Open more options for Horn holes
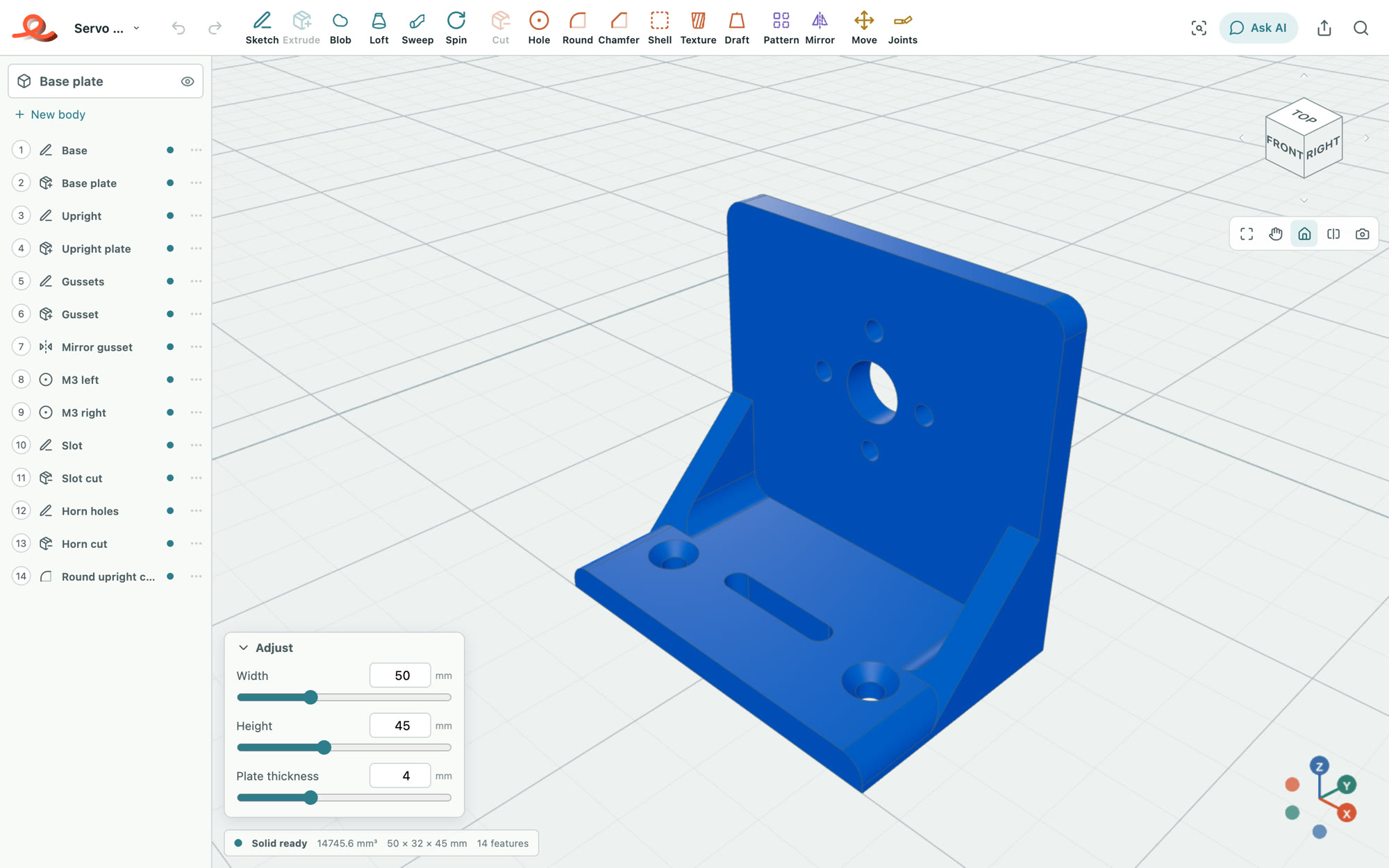 click(x=197, y=511)
